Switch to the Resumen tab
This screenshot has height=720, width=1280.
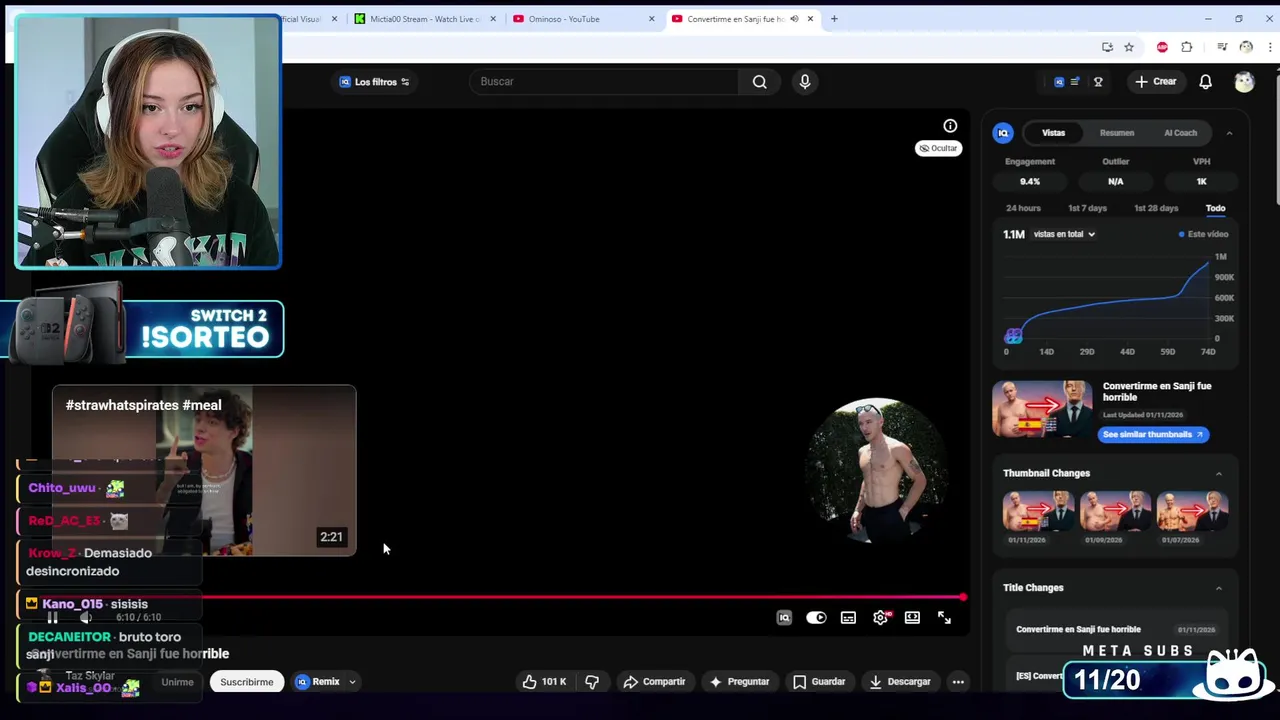click(x=1117, y=133)
